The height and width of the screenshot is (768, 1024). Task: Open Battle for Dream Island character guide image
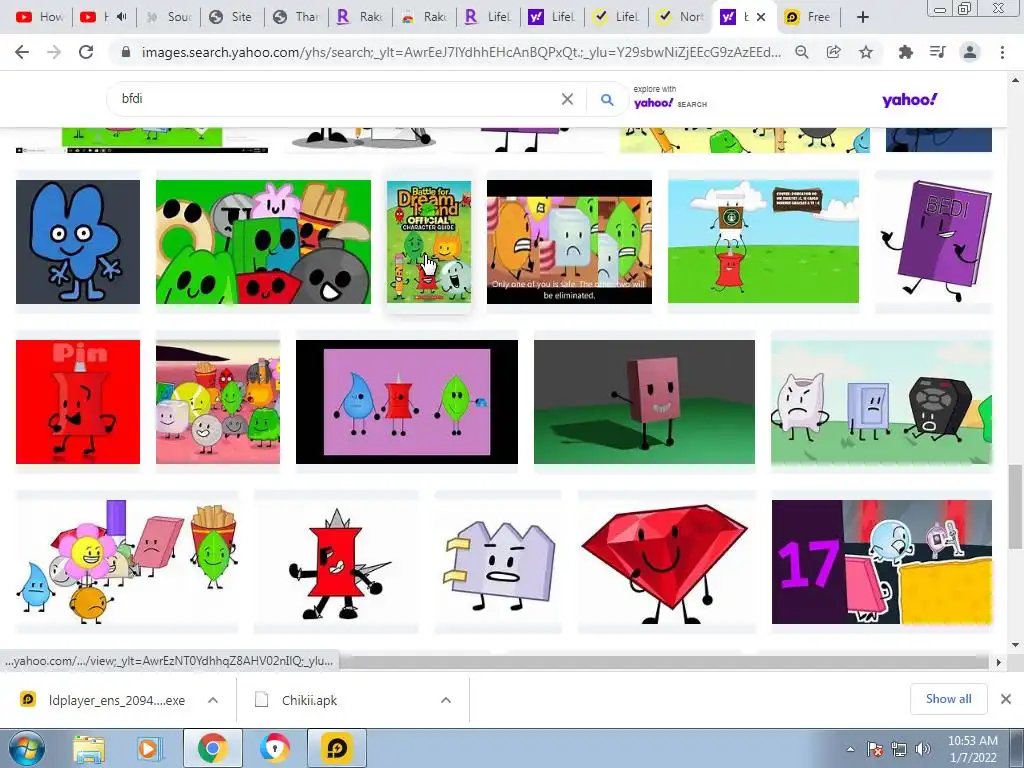[428, 242]
